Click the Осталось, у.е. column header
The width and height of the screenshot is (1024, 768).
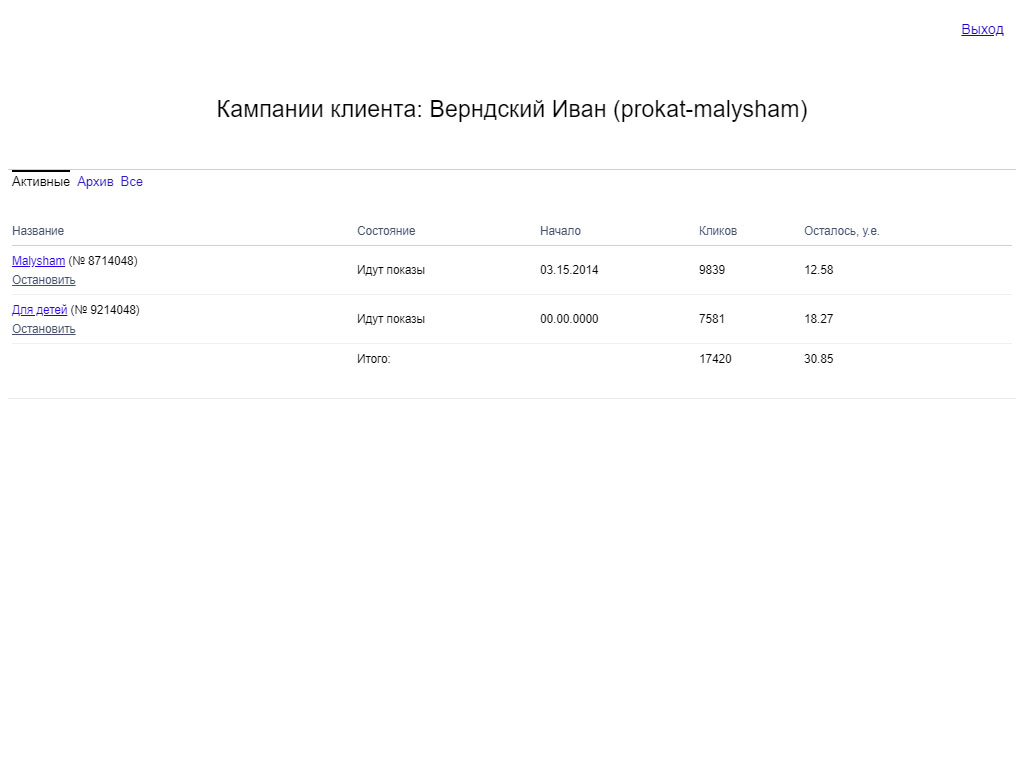(x=841, y=231)
